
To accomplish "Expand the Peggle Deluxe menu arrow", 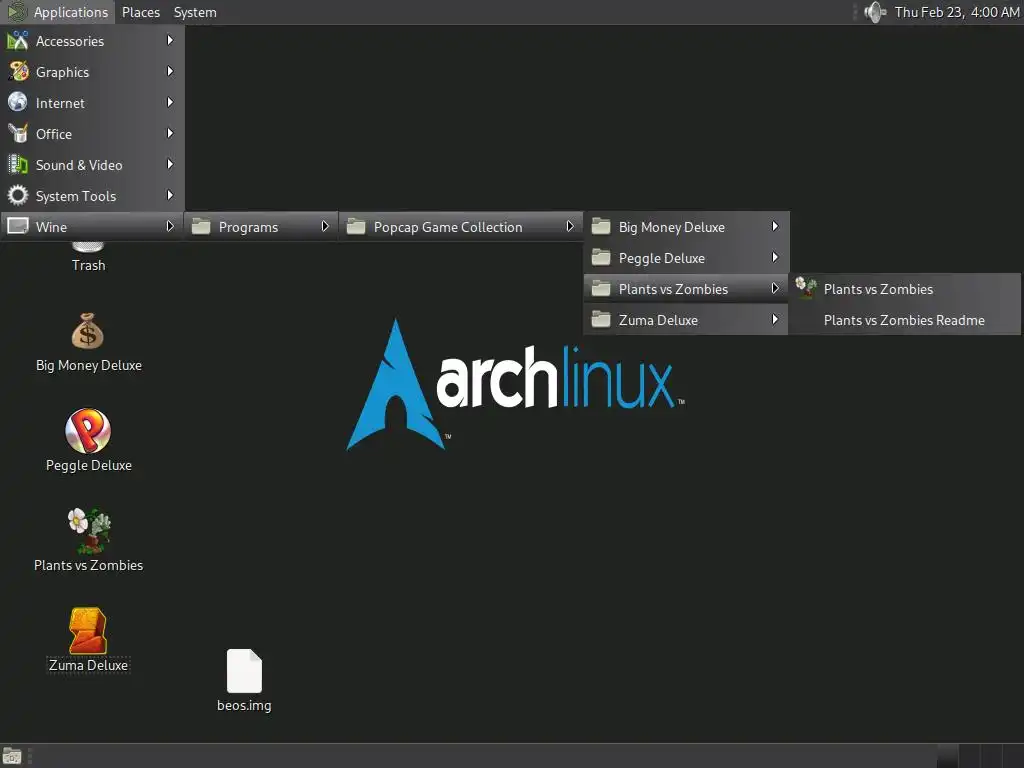I will coord(775,257).
